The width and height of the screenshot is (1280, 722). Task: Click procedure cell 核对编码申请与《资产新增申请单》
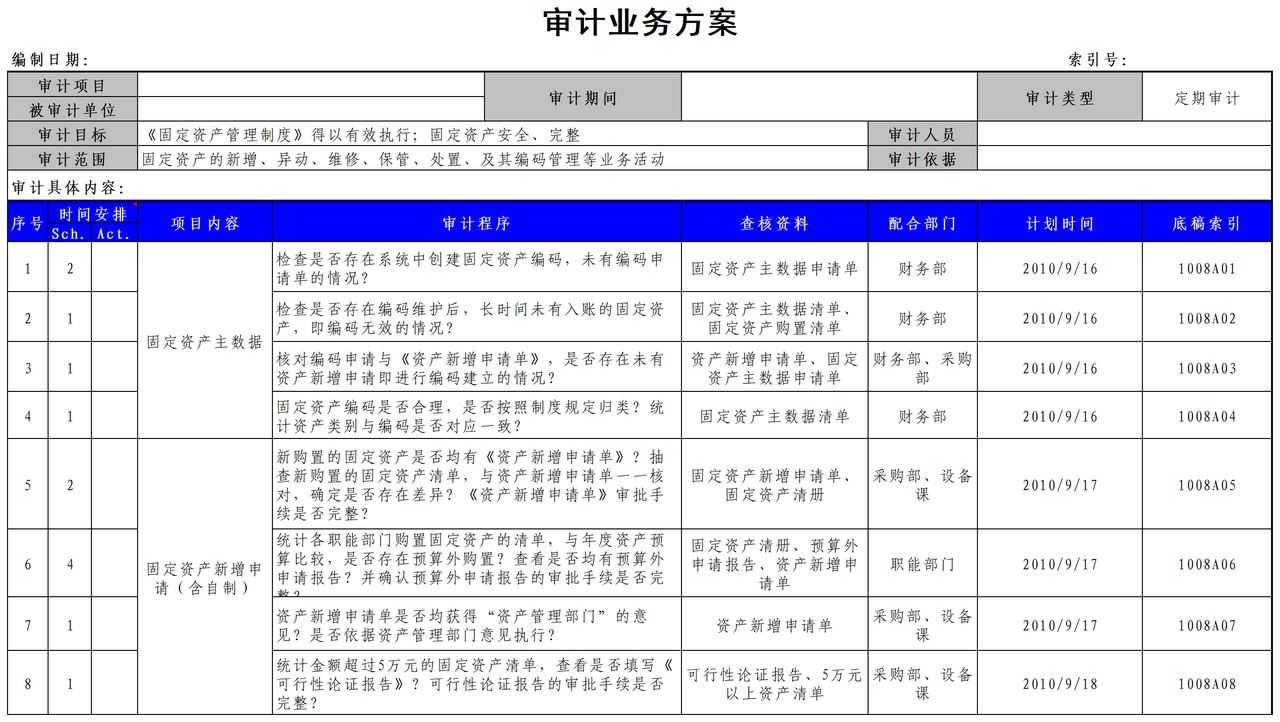coord(477,367)
